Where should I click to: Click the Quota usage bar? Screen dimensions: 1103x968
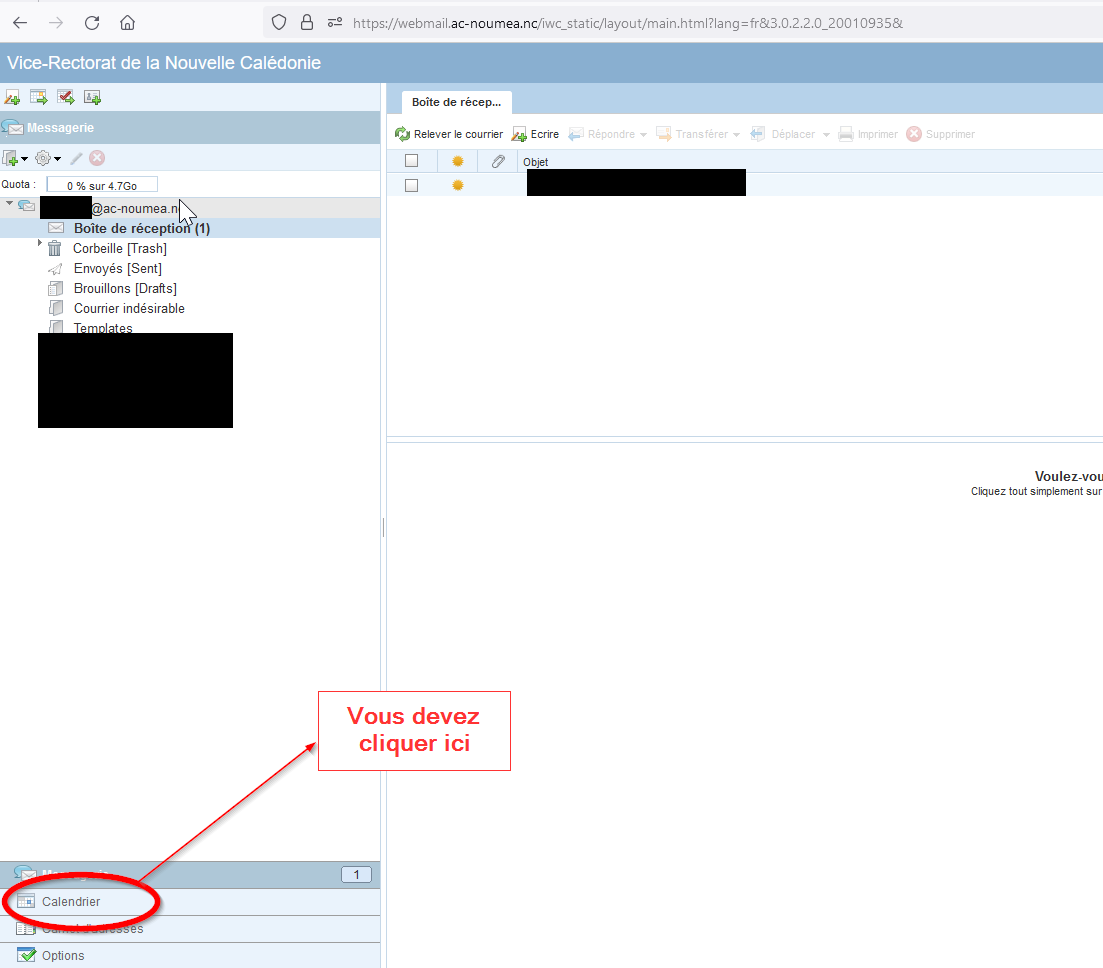(101, 185)
